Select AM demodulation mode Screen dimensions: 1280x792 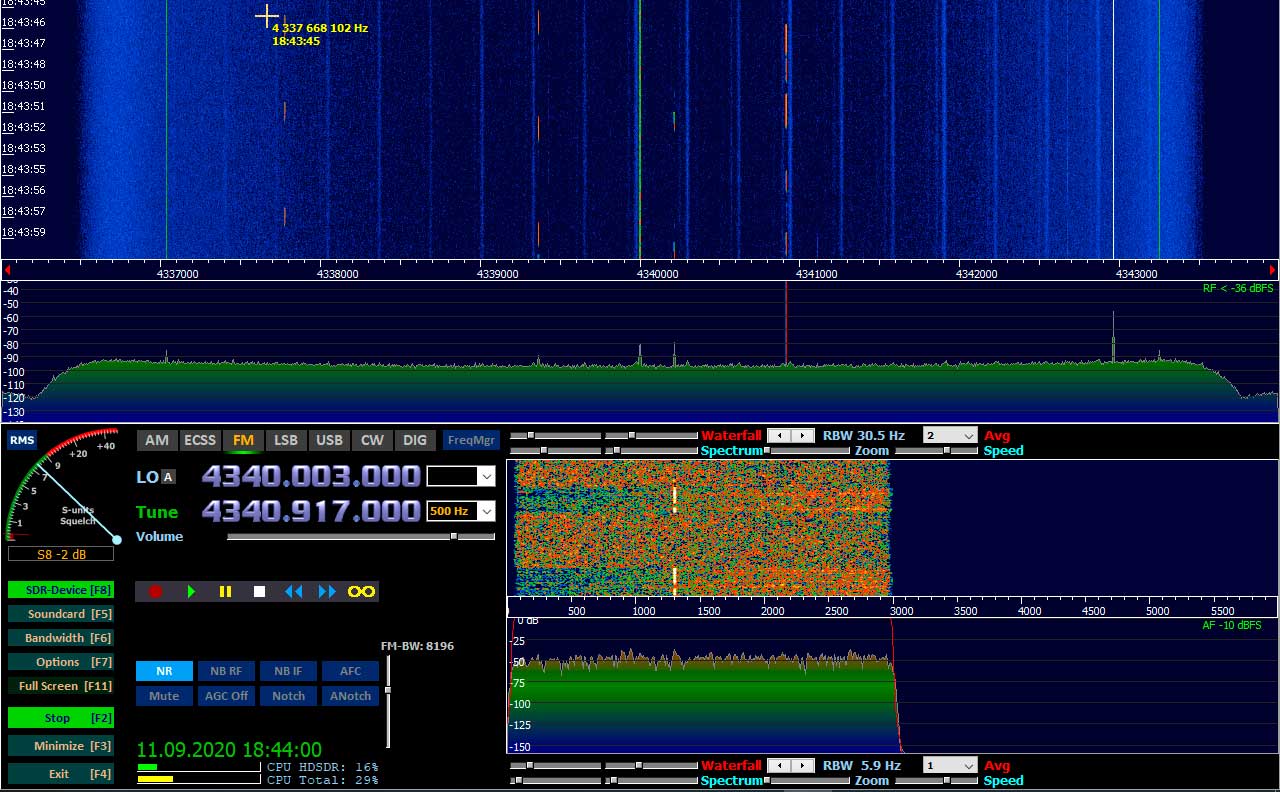(157, 440)
